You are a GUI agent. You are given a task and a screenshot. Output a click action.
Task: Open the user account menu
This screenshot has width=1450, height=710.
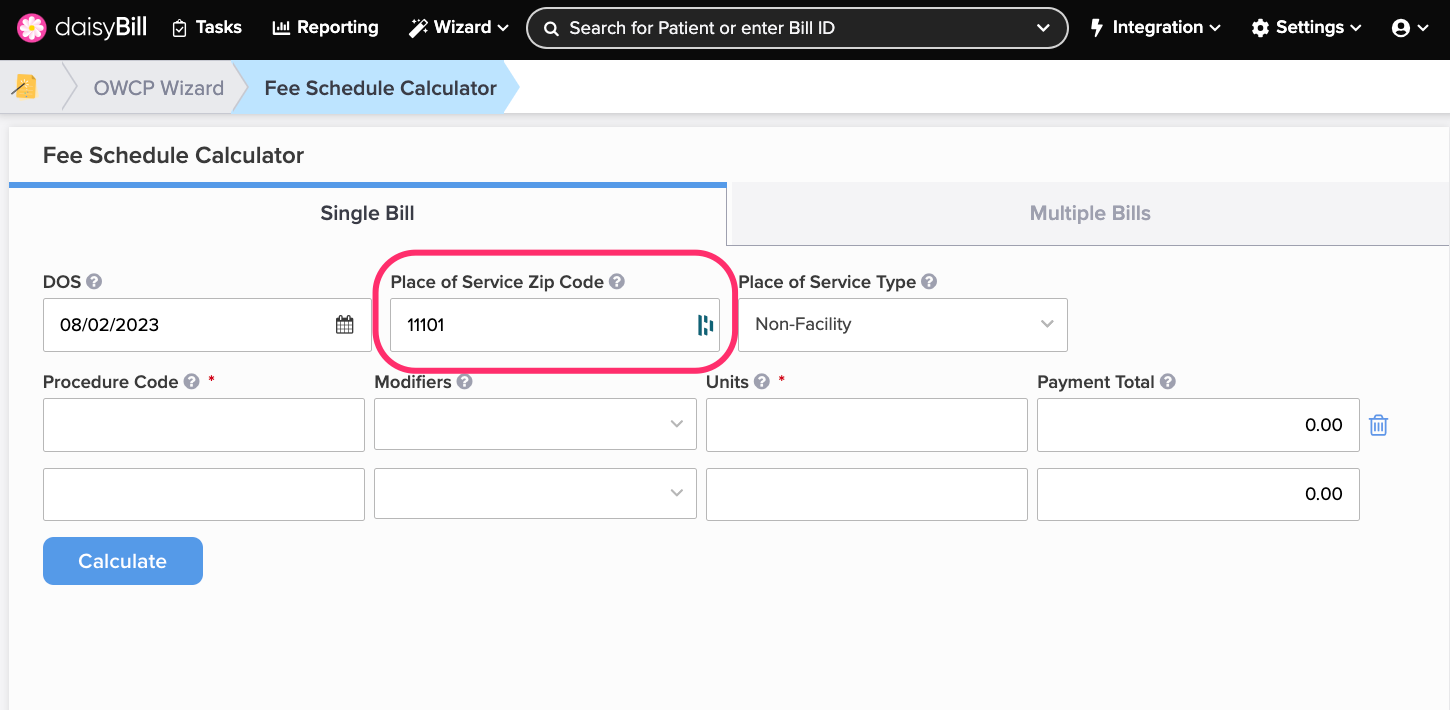coord(1410,28)
